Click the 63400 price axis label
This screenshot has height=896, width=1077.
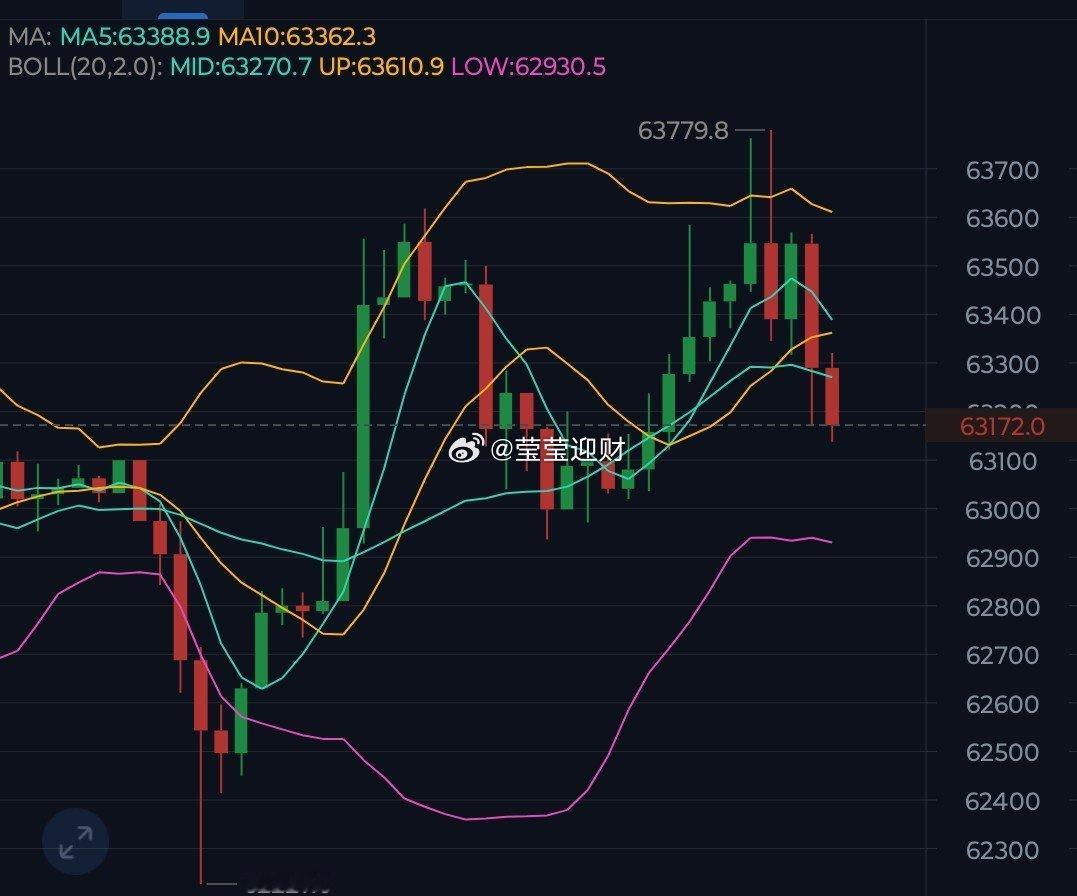[1002, 315]
